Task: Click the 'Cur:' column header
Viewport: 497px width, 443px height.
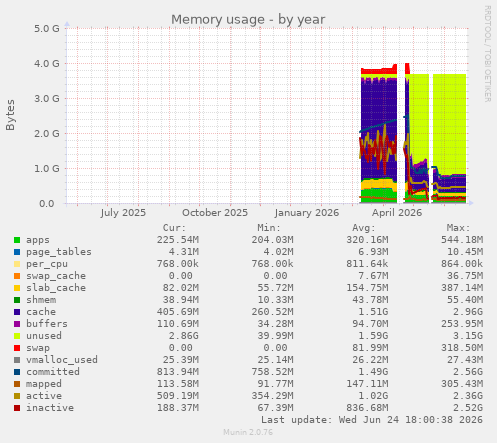Action: click(x=174, y=228)
